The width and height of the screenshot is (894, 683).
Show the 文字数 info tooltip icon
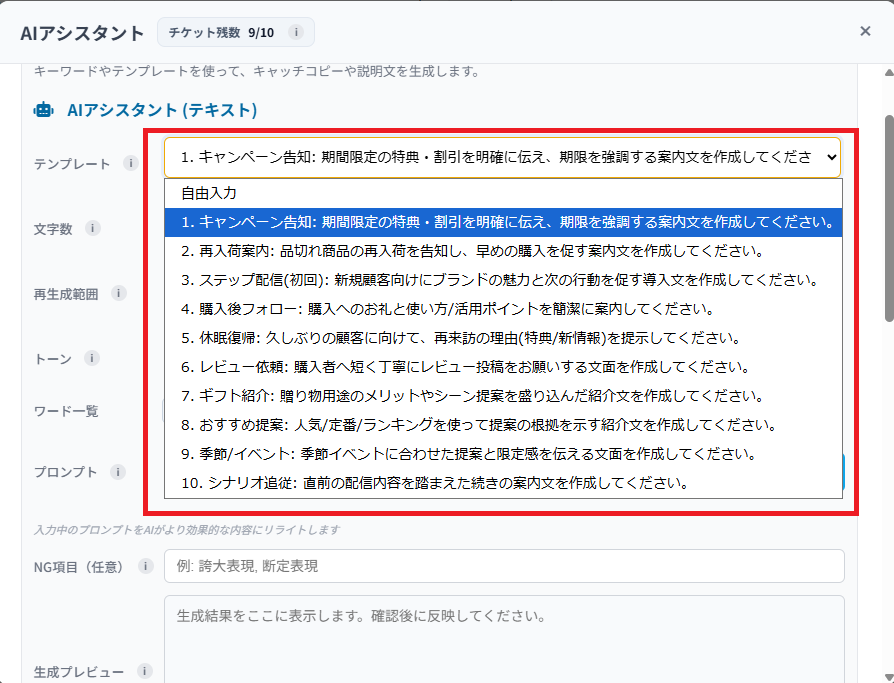point(93,228)
